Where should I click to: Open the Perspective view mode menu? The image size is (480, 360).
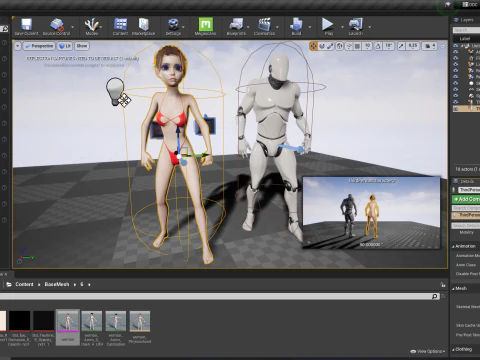pos(39,46)
